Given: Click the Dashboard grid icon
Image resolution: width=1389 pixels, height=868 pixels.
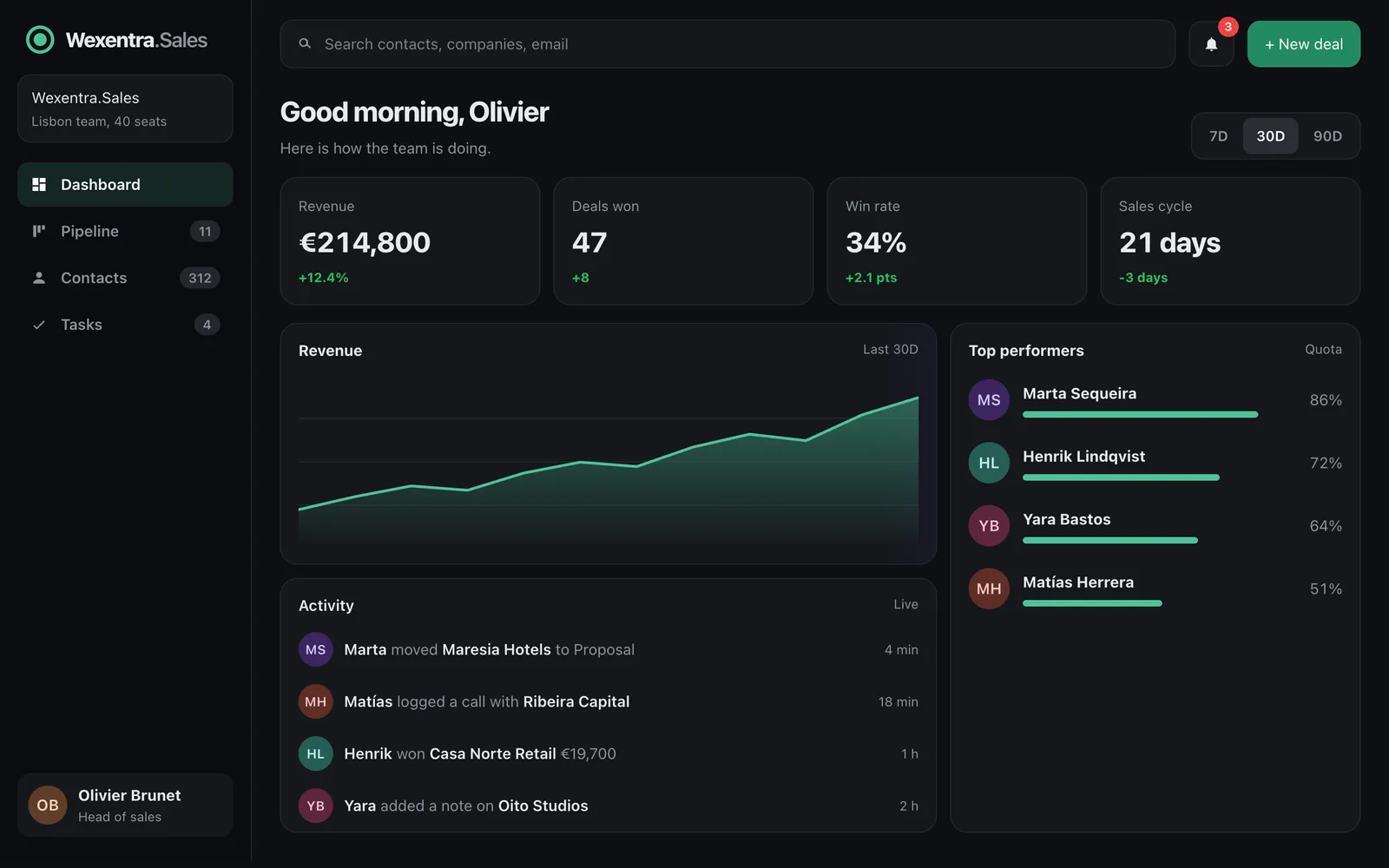Looking at the screenshot, I should coord(39,184).
